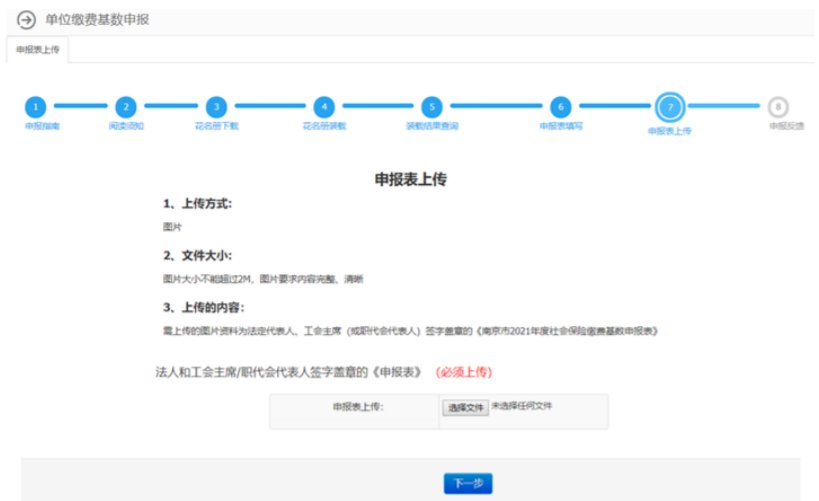819x501 pixels.
Task: Select the 申报表上传 tab
Action: tap(38, 49)
